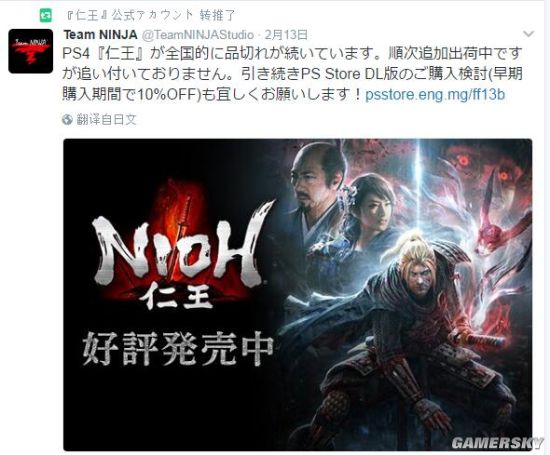Click the globe translation icon
The height and width of the screenshot is (455, 550).
(67, 120)
